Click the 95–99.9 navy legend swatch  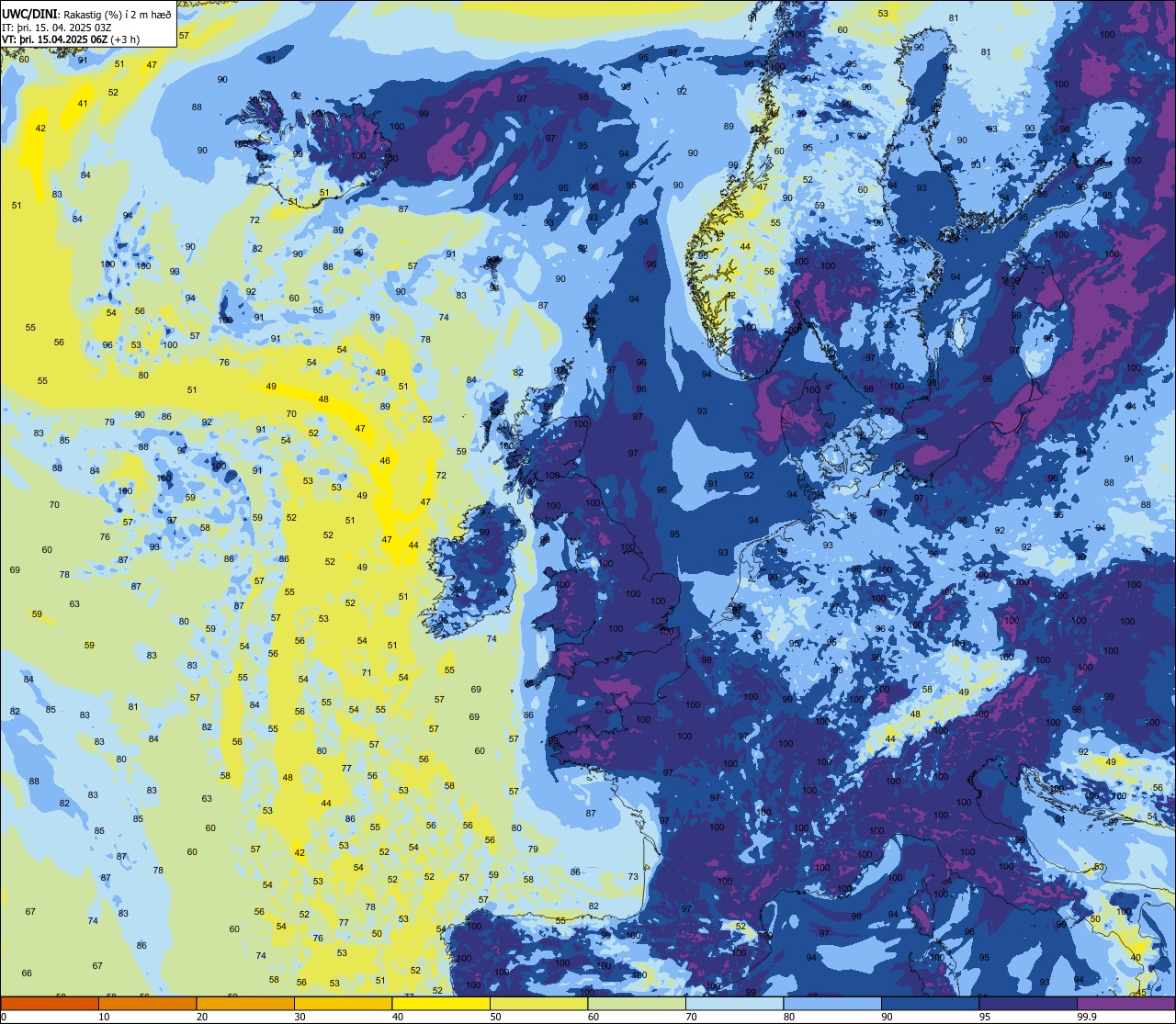tap(1028, 1004)
